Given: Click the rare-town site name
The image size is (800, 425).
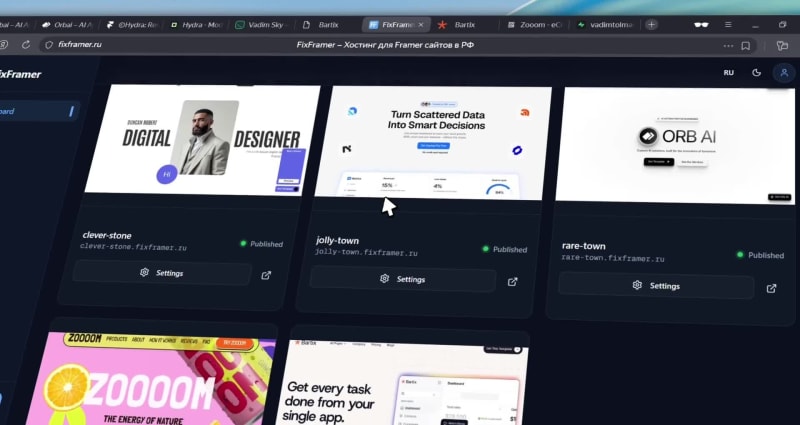Looking at the screenshot, I should 584,246.
